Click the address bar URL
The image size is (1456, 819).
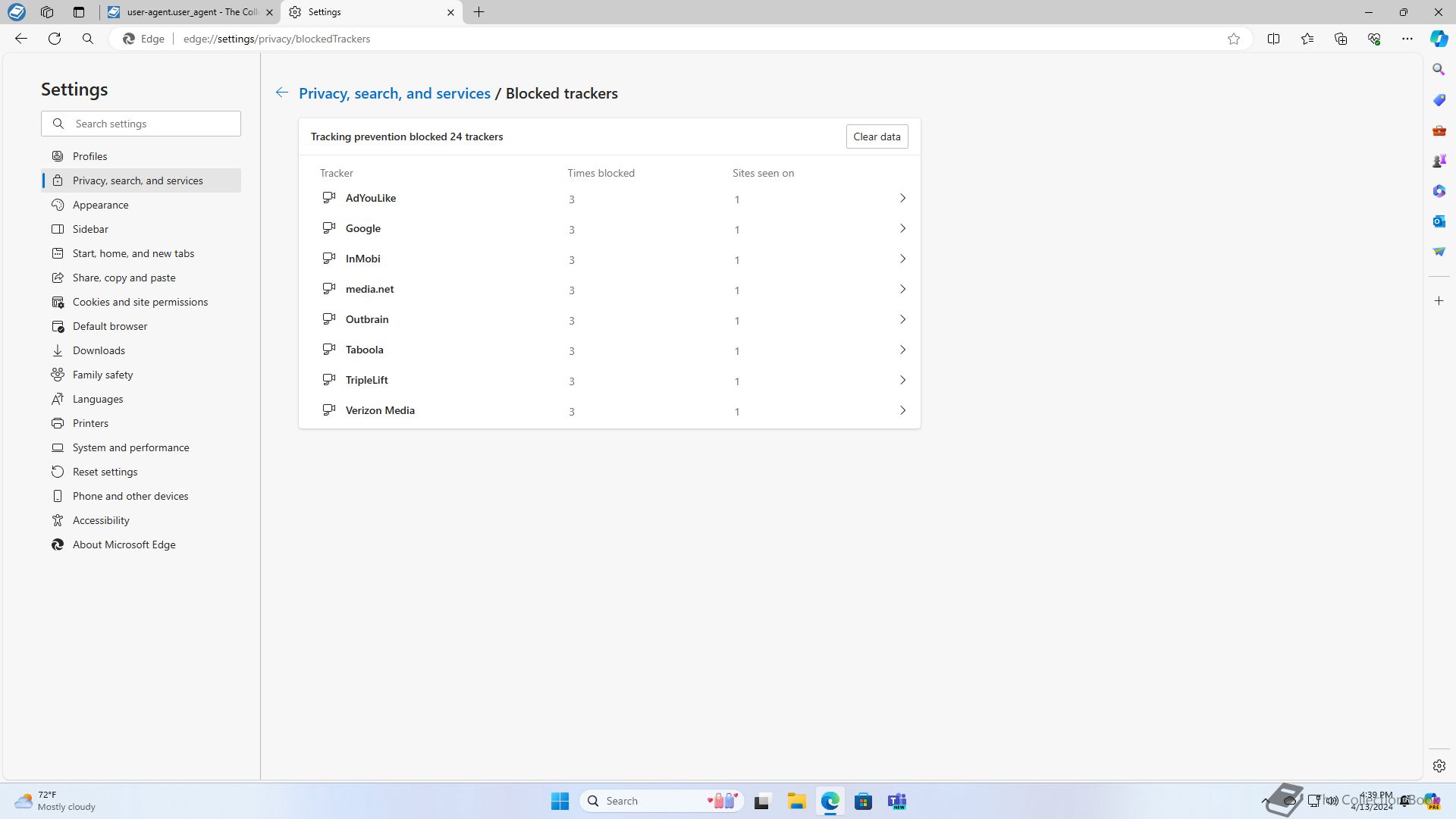[277, 39]
